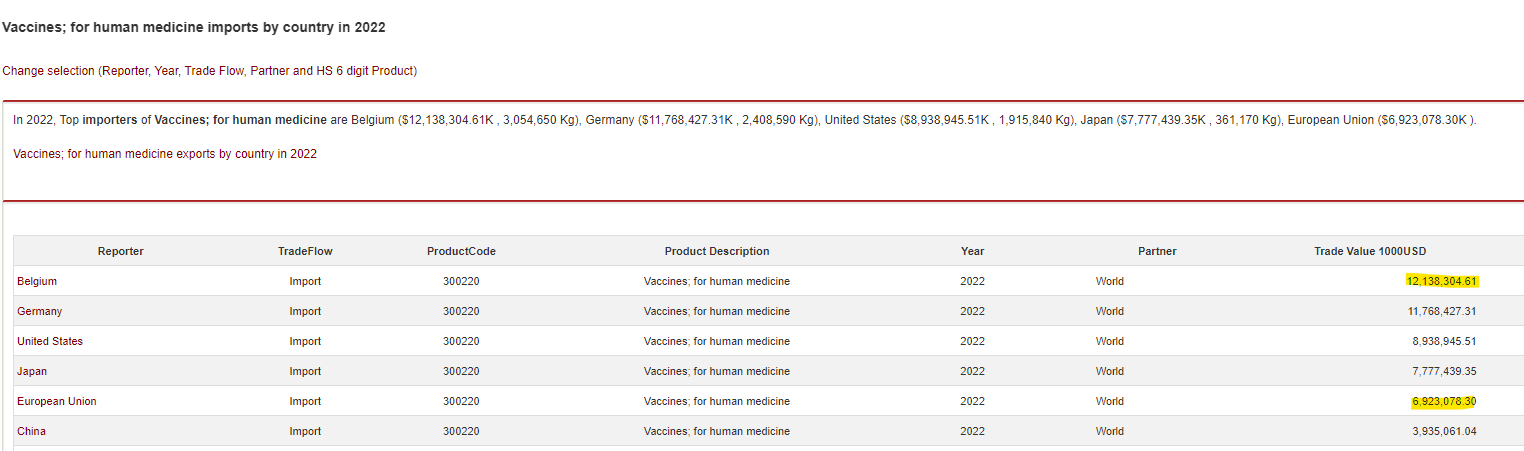Click the Year column header
This screenshot has height=451, width=1524.
click(972, 251)
